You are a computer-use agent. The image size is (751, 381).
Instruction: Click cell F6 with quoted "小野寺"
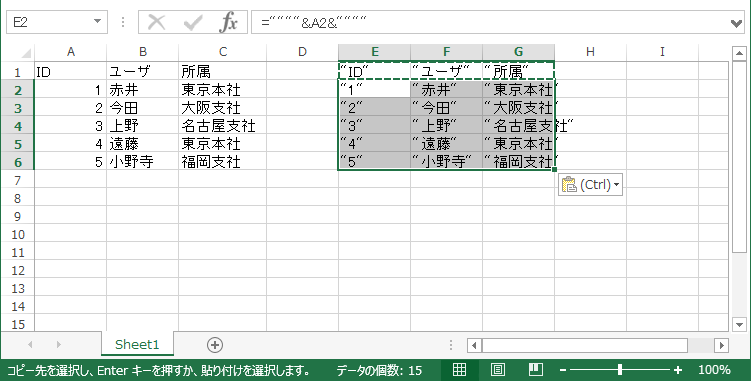pos(446,162)
